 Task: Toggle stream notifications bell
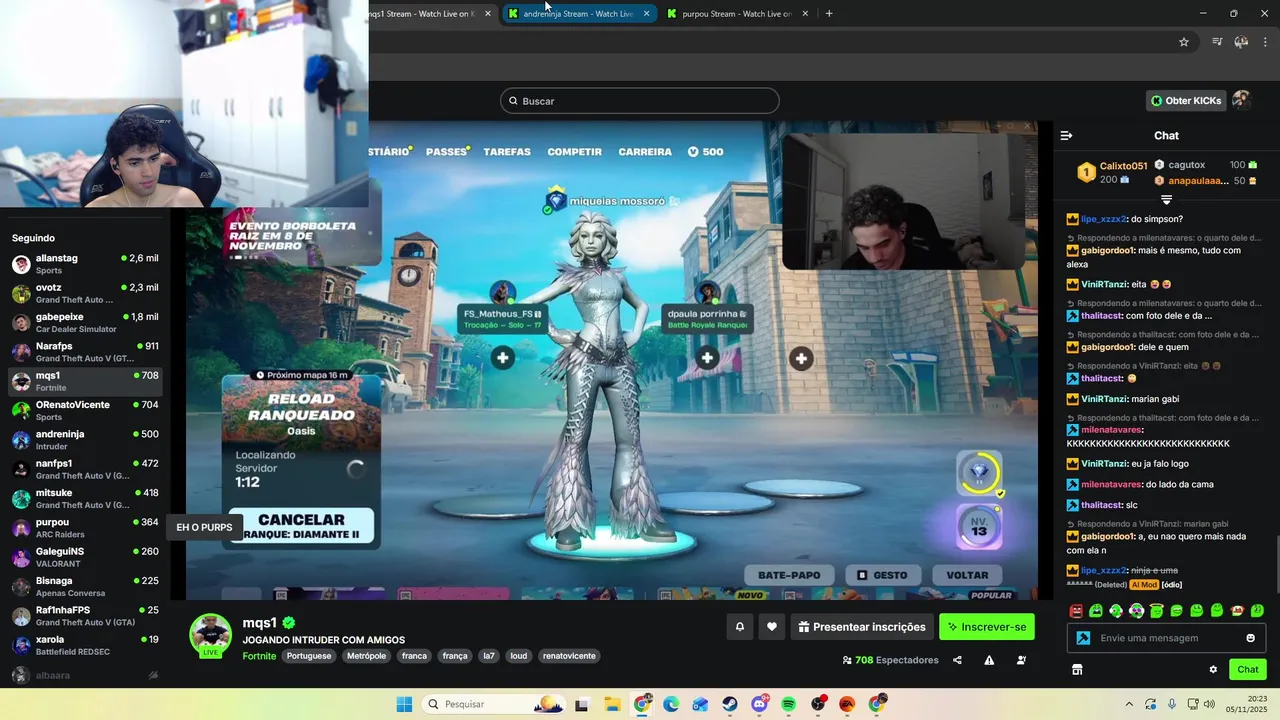740,627
